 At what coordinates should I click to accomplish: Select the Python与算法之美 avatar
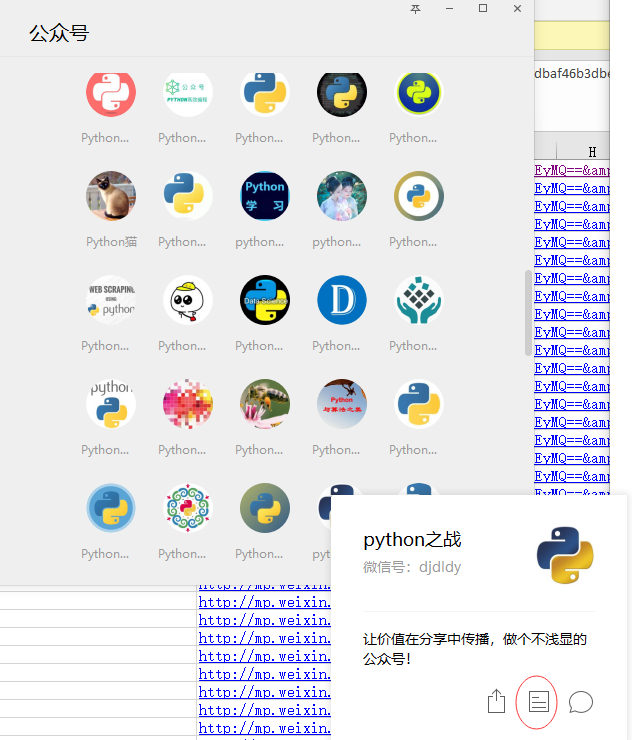[x=342, y=404]
